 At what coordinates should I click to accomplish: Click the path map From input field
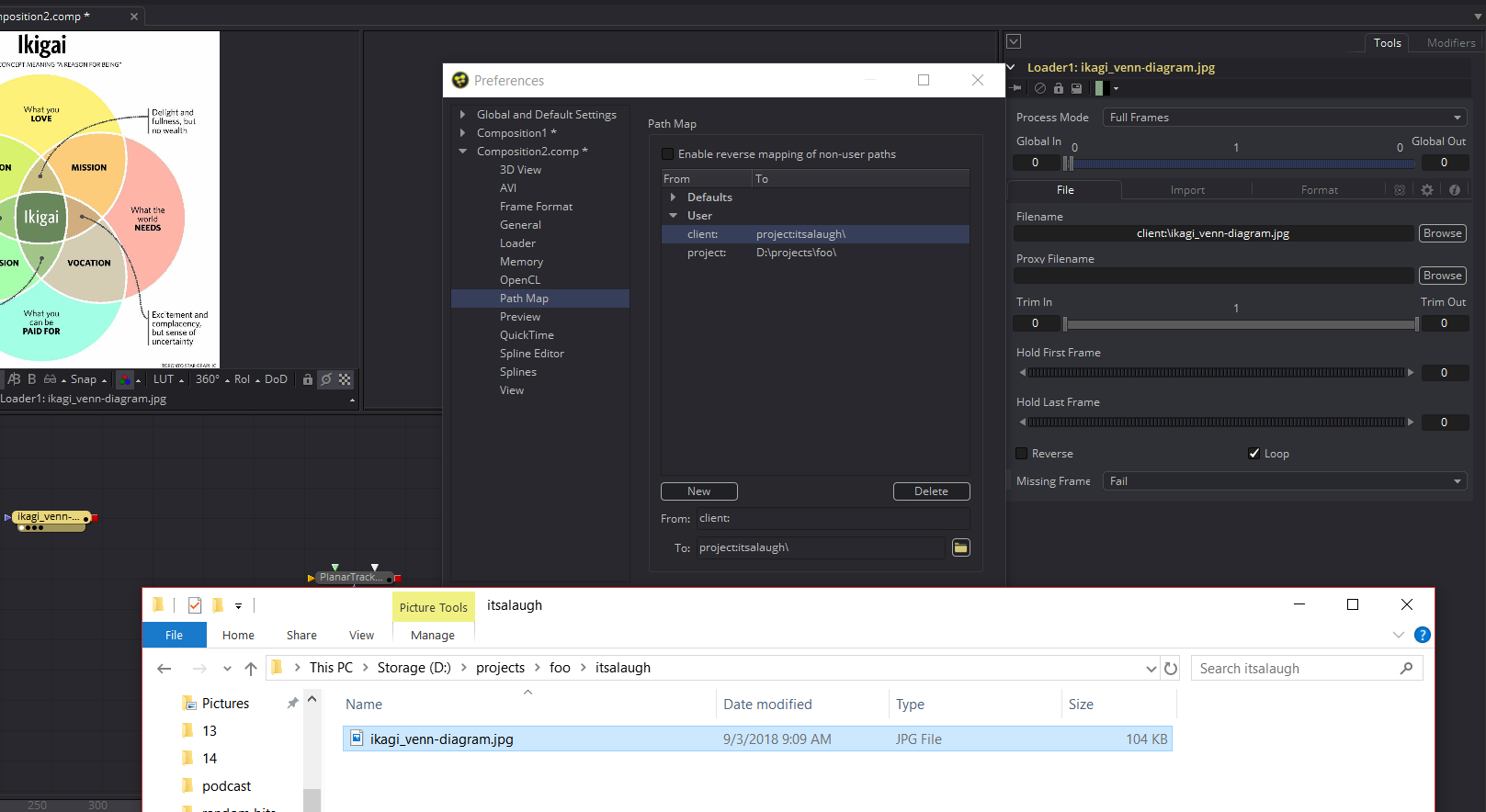coord(833,519)
